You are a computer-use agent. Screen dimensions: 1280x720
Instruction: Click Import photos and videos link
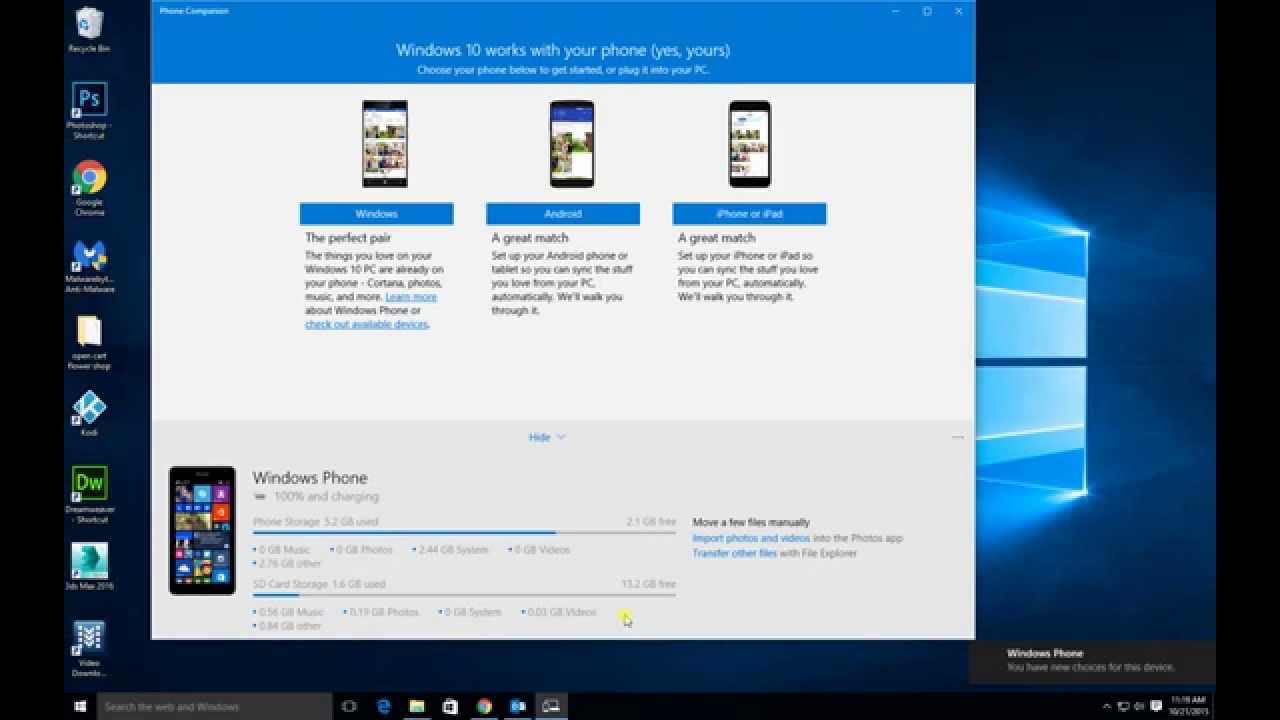(x=751, y=538)
